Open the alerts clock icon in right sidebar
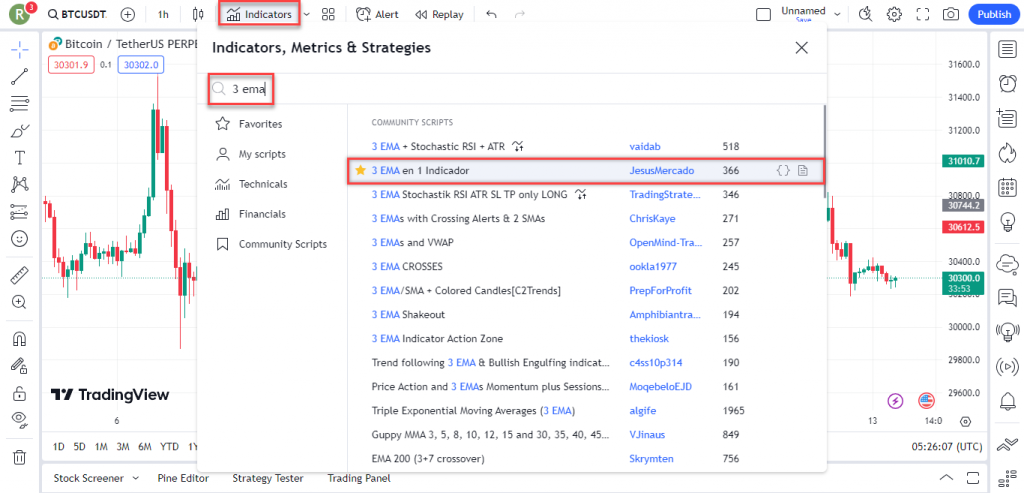Image resolution: width=1024 pixels, height=493 pixels. [x=1007, y=79]
